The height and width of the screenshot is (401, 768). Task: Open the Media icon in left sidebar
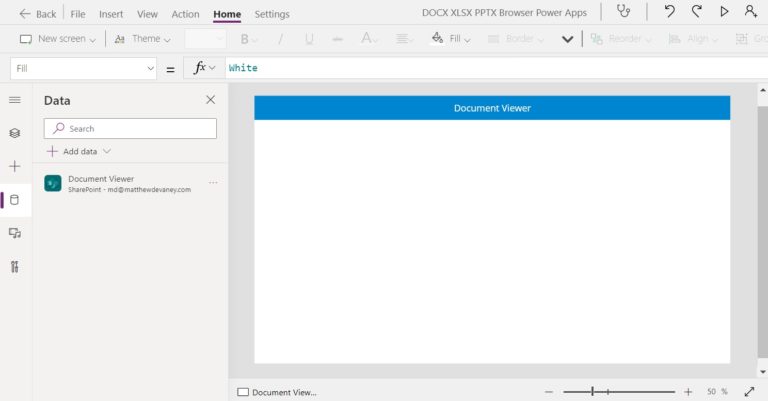click(x=14, y=233)
